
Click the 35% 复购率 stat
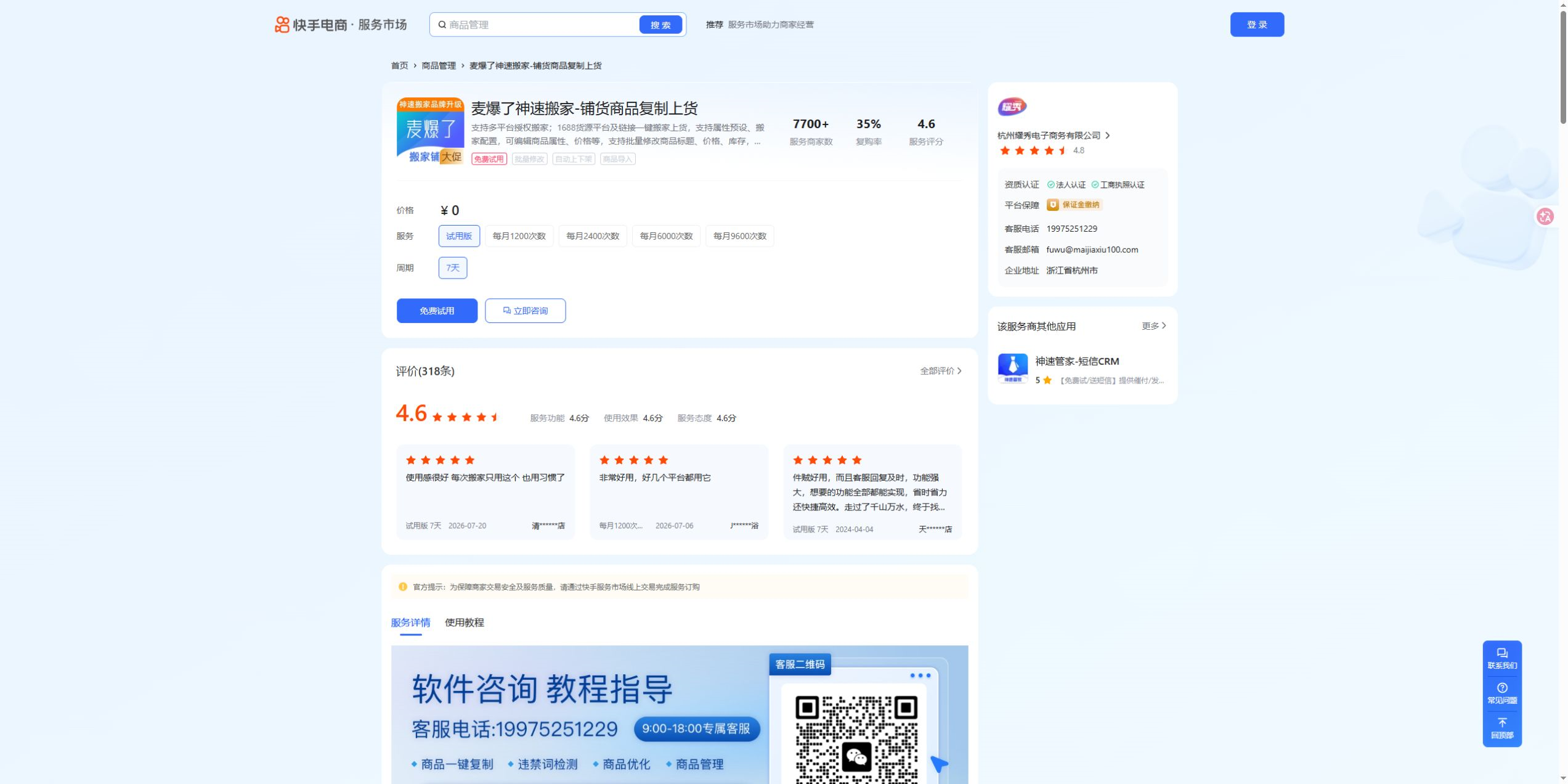coord(868,132)
